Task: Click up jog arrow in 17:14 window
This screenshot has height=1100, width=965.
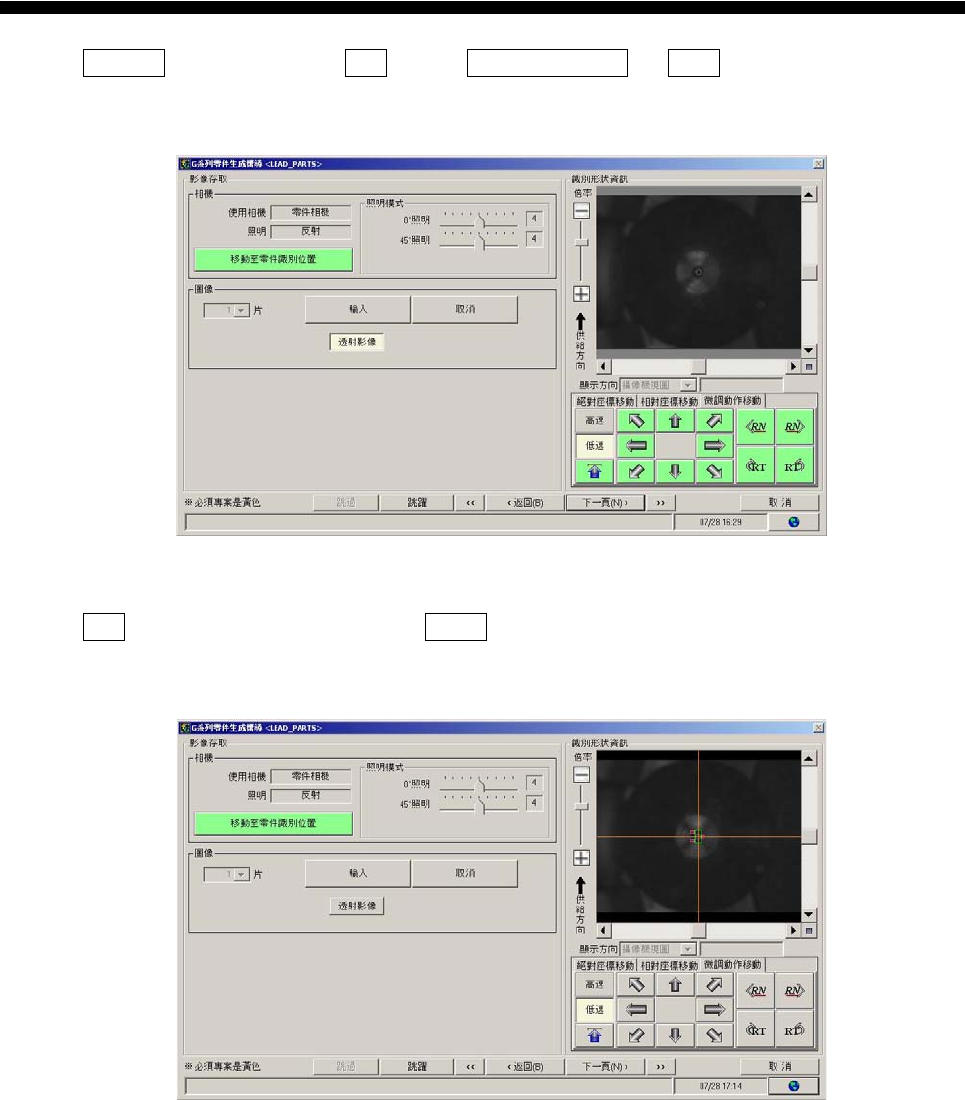Action: click(675, 985)
